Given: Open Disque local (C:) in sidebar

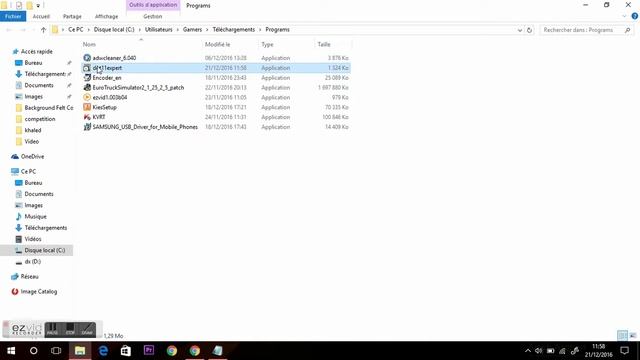Looking at the screenshot, I should (x=44, y=250).
